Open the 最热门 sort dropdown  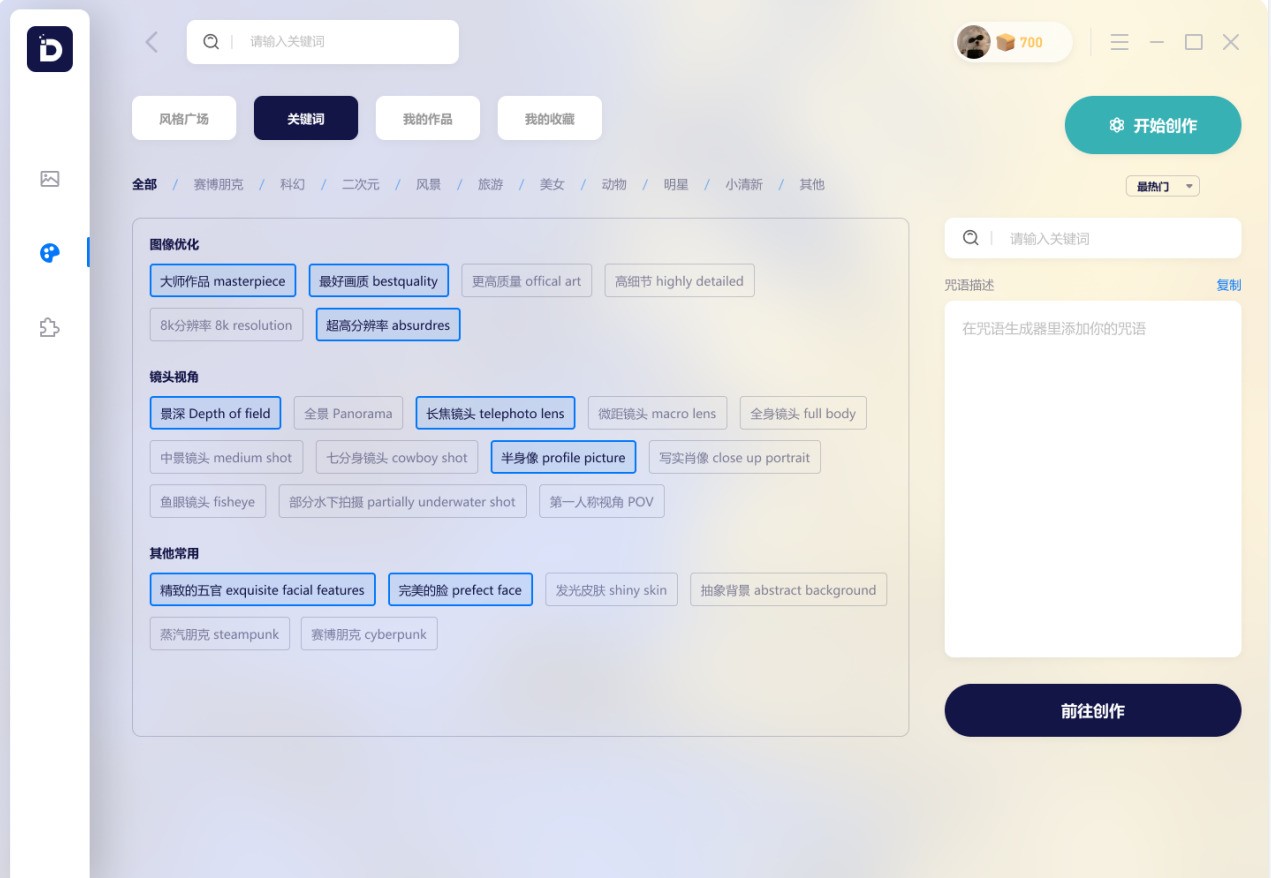1162,185
